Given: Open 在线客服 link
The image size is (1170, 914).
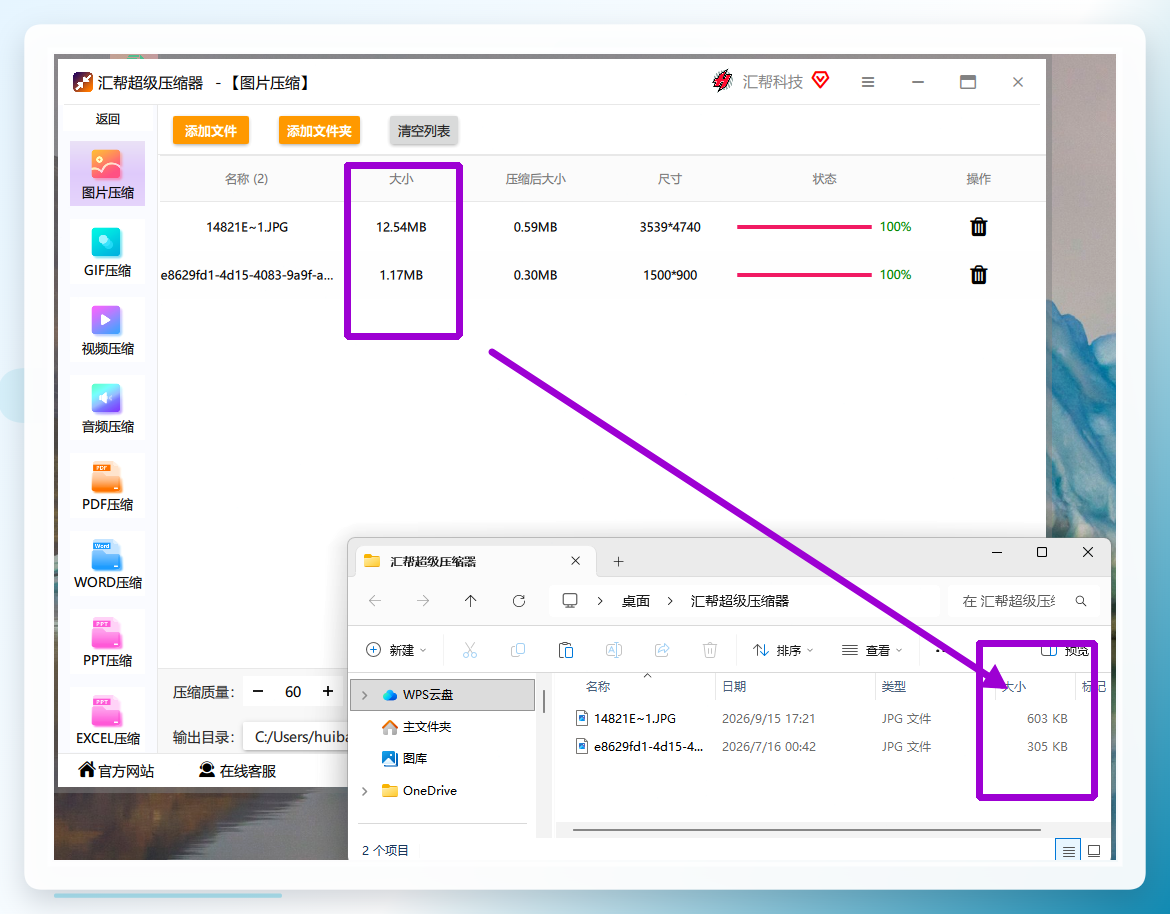Looking at the screenshot, I should (237, 771).
